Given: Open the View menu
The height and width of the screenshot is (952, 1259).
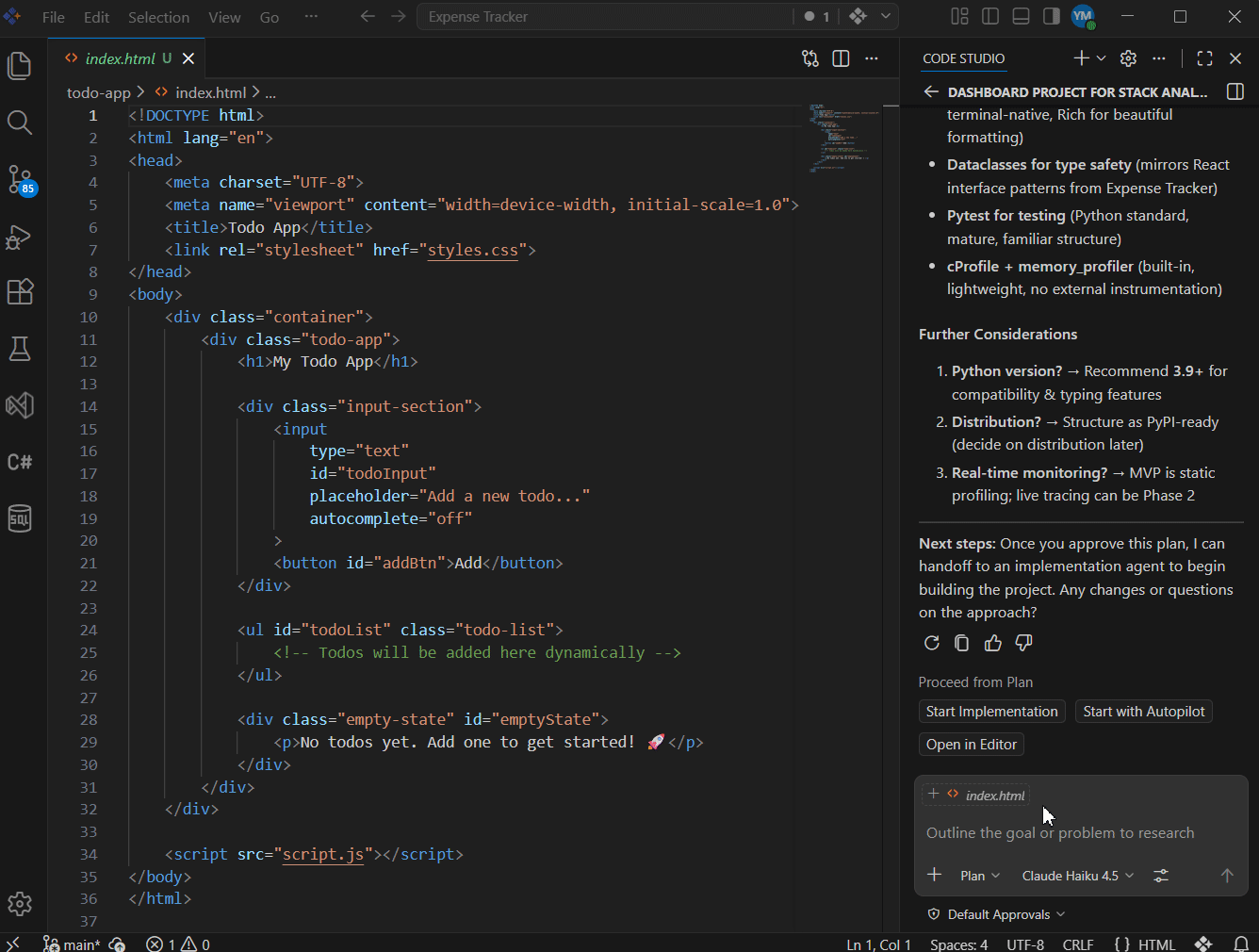Looking at the screenshot, I should tap(224, 17).
